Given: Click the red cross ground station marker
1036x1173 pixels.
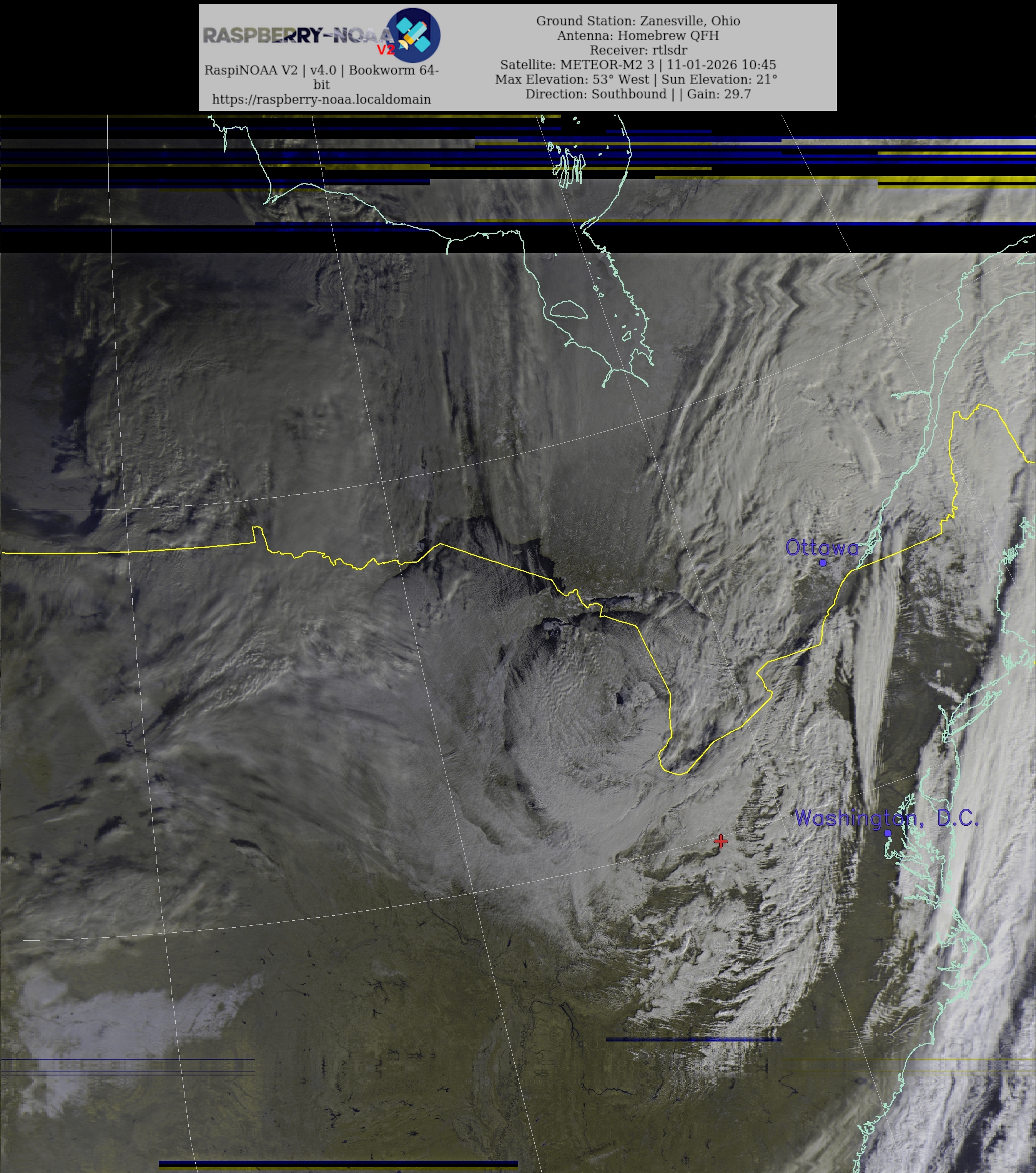Looking at the screenshot, I should (x=720, y=841).
